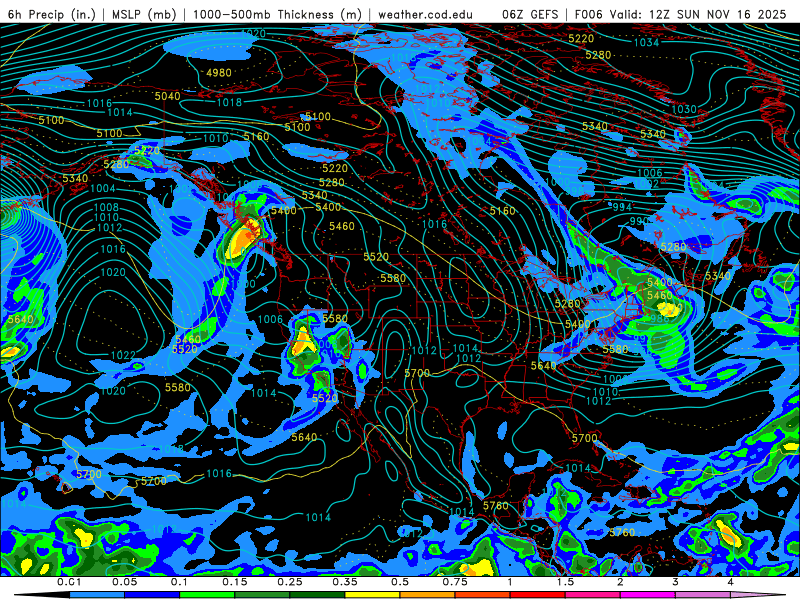Click the 1030 isobar label
The image size is (800, 600).
pyautogui.click(x=684, y=109)
